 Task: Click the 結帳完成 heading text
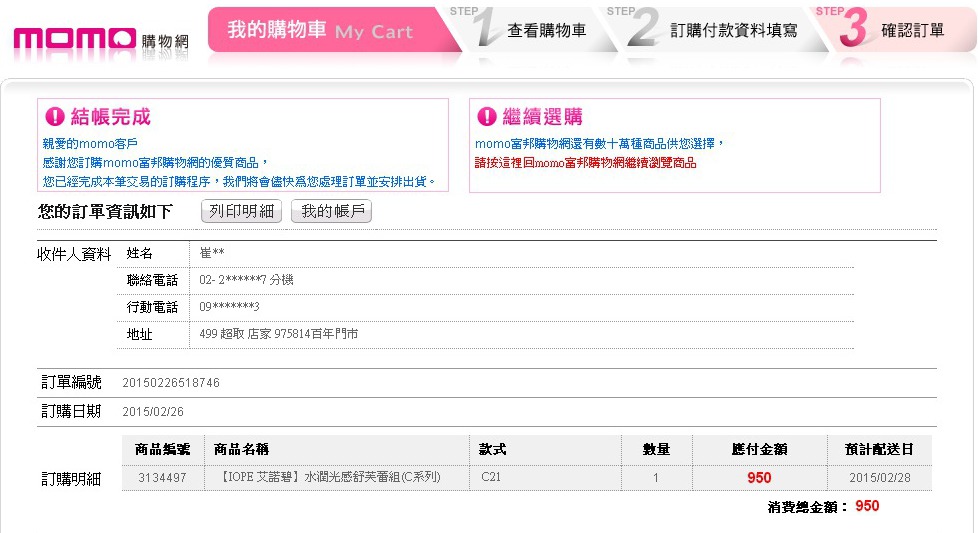click(x=110, y=117)
